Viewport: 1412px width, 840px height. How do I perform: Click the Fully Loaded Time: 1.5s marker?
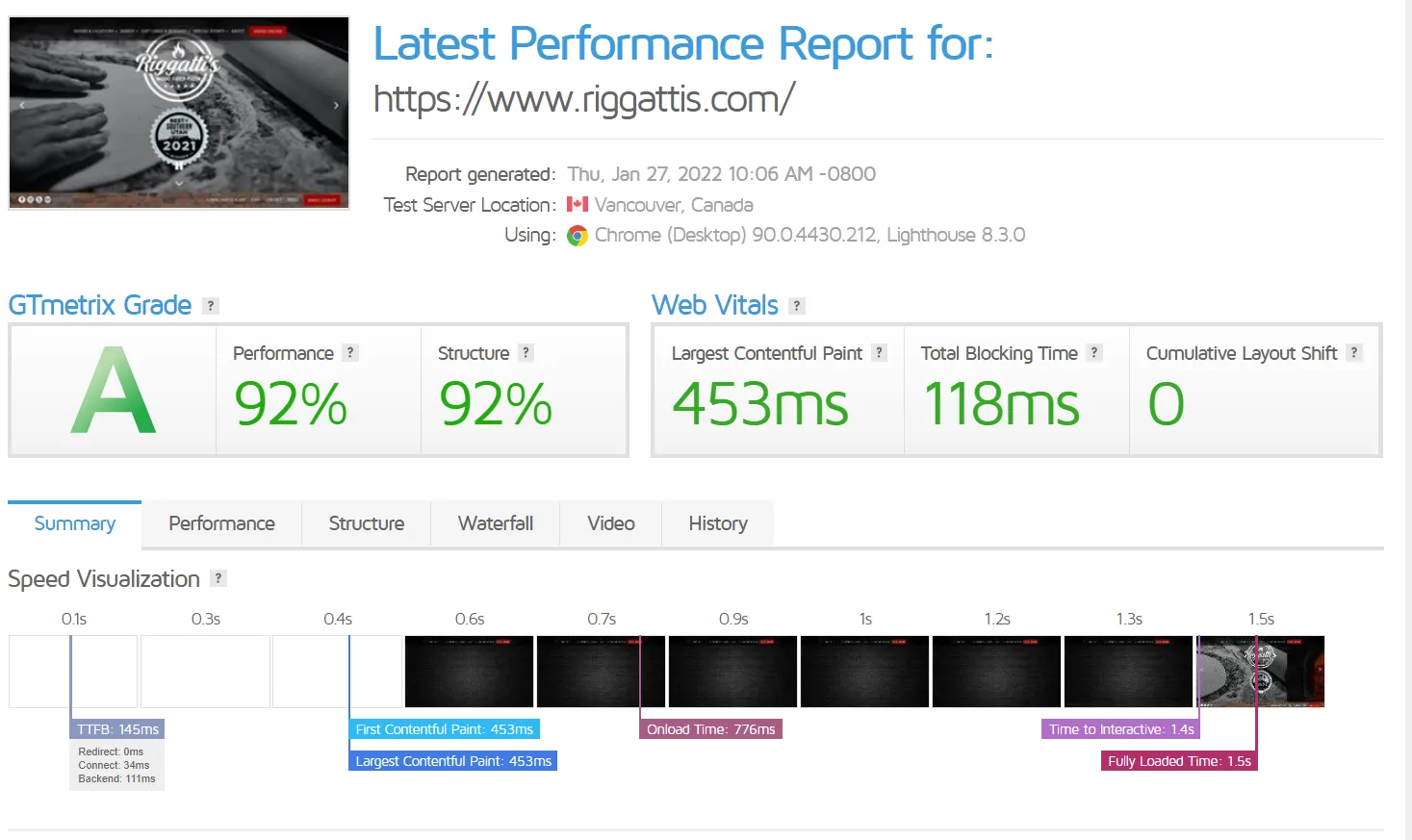(1179, 761)
